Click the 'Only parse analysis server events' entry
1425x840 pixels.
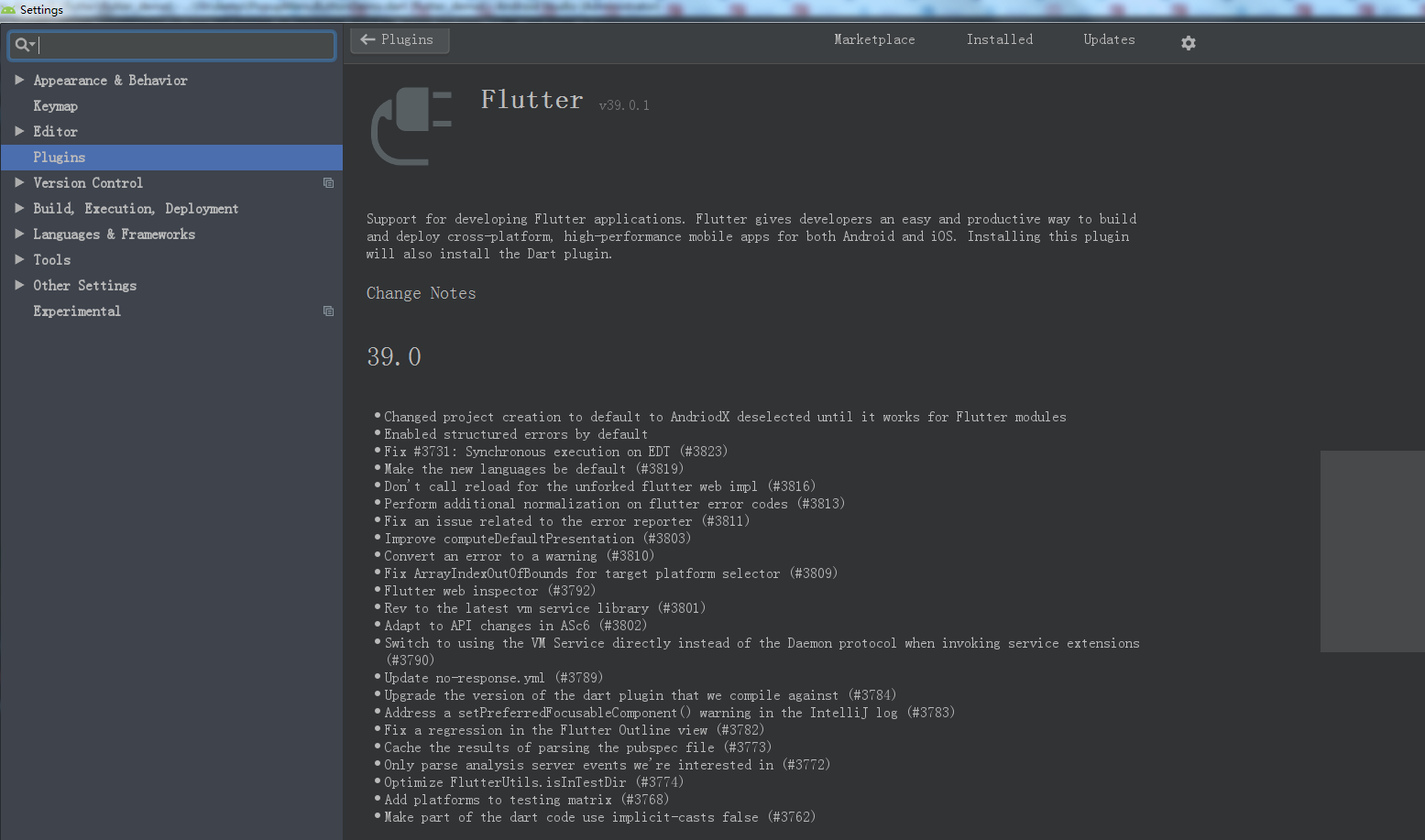[607, 765]
